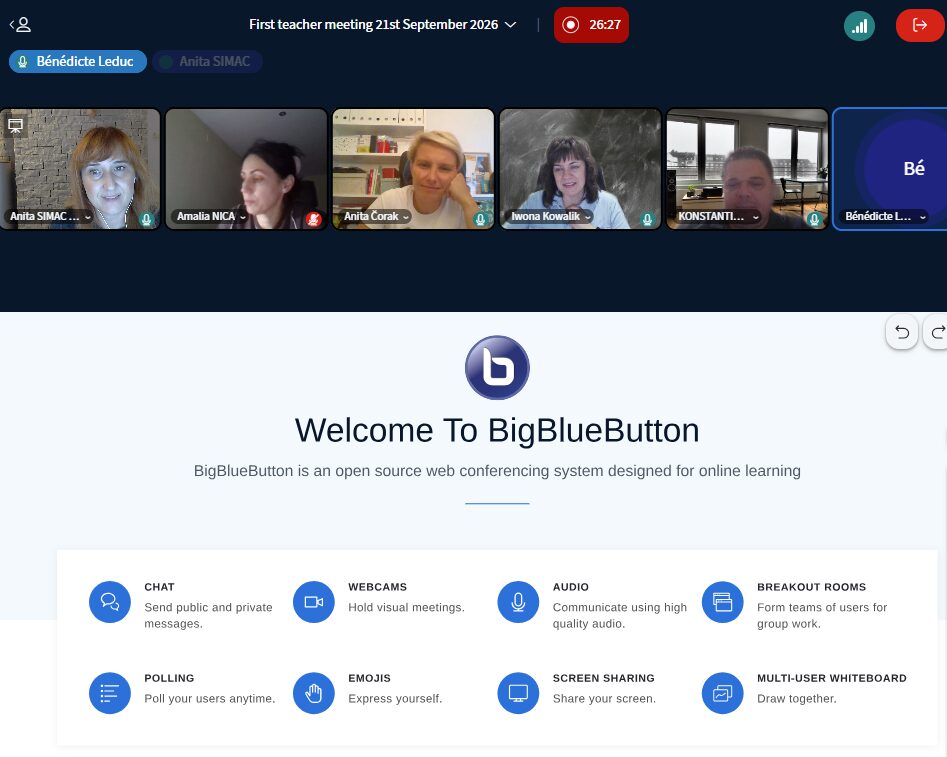Leave the meeting via red exit icon
Screen dimensions: 947x757
pyautogui.click(x=920, y=25)
